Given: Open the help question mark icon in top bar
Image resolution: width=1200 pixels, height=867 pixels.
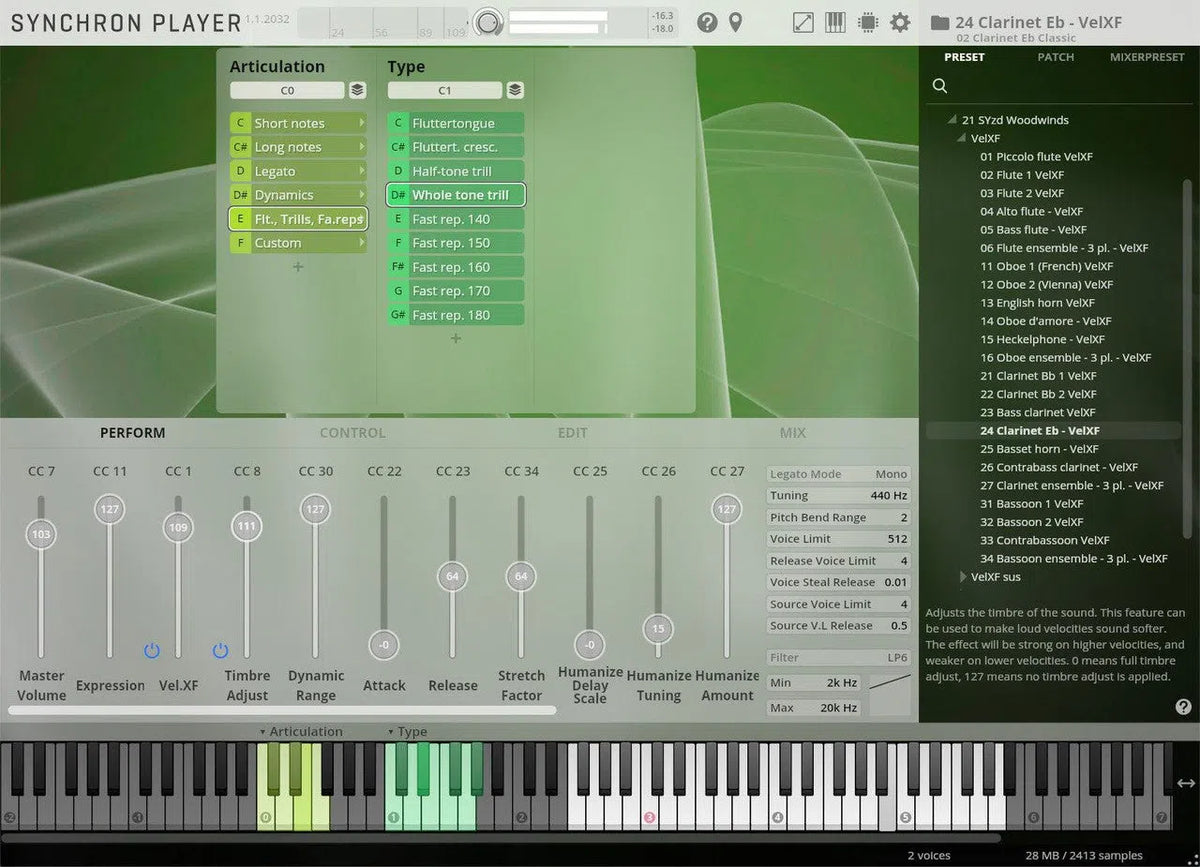Looking at the screenshot, I should (x=707, y=22).
